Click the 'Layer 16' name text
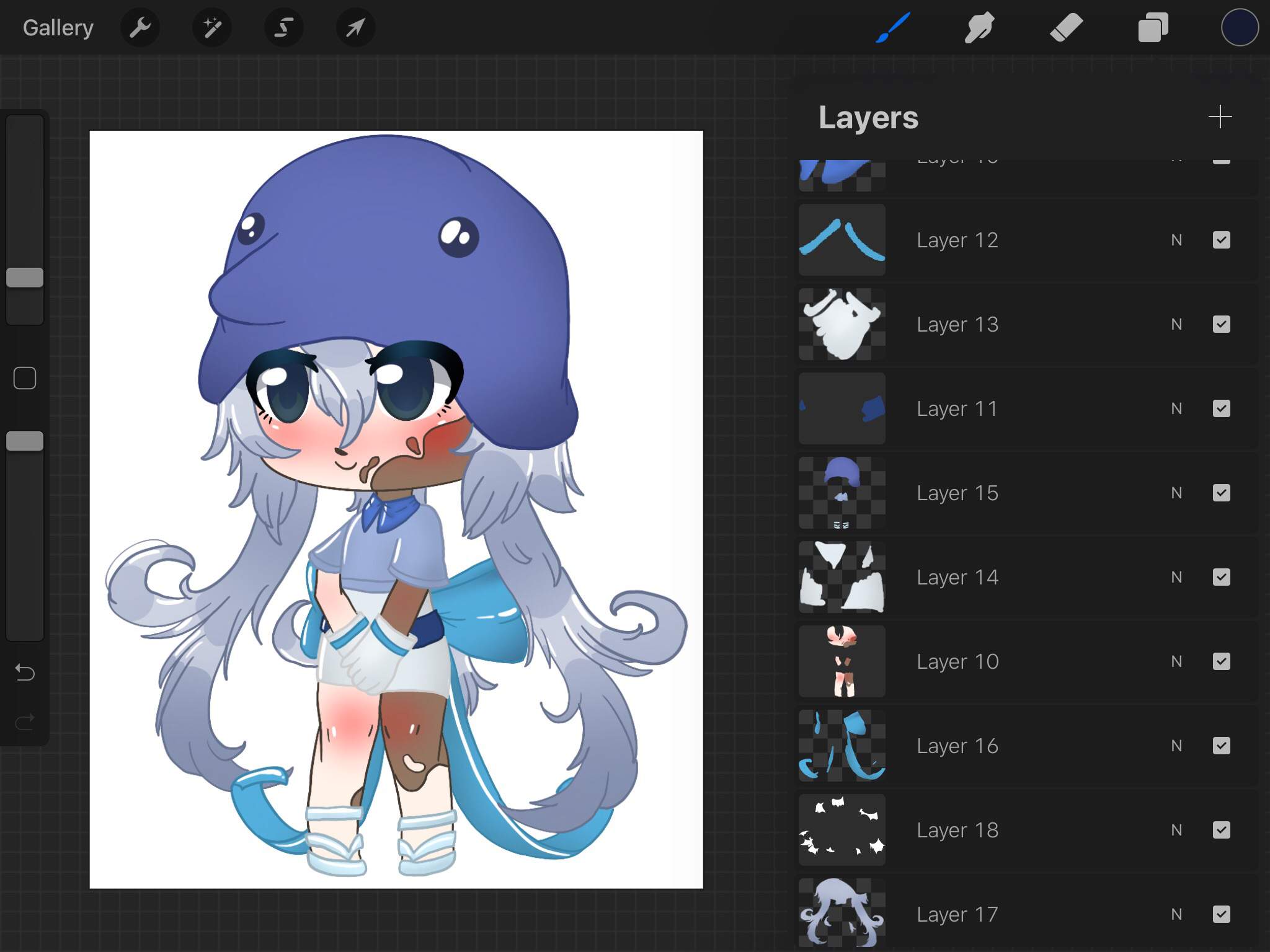Viewport: 1270px width, 952px height. 957,746
